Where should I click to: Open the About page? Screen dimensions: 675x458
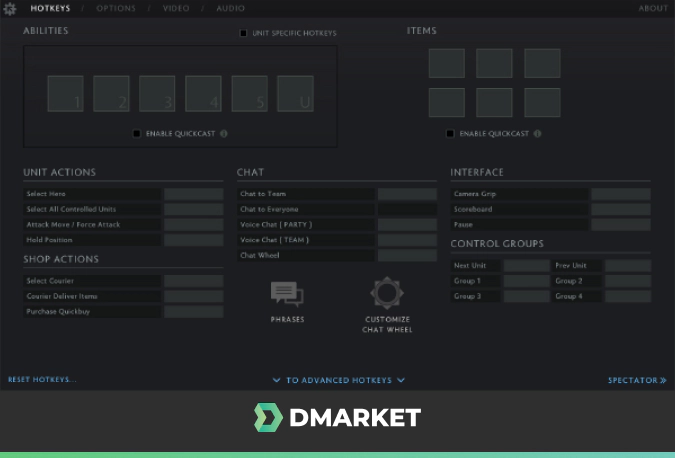[x=653, y=8]
